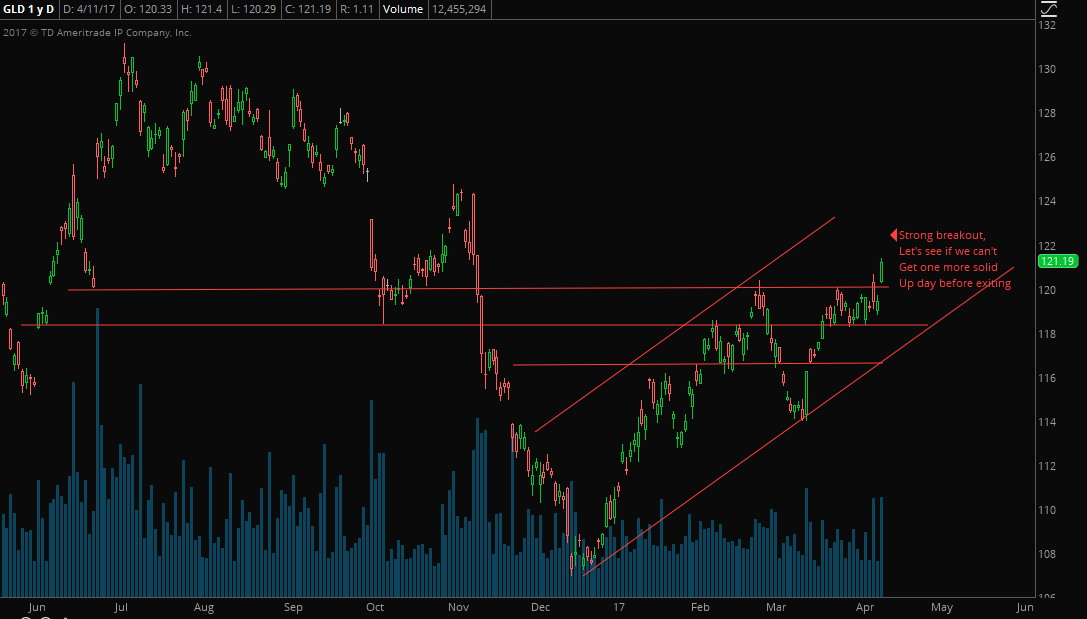
Task: Click the date field D: 4/11/17
Action: point(88,9)
